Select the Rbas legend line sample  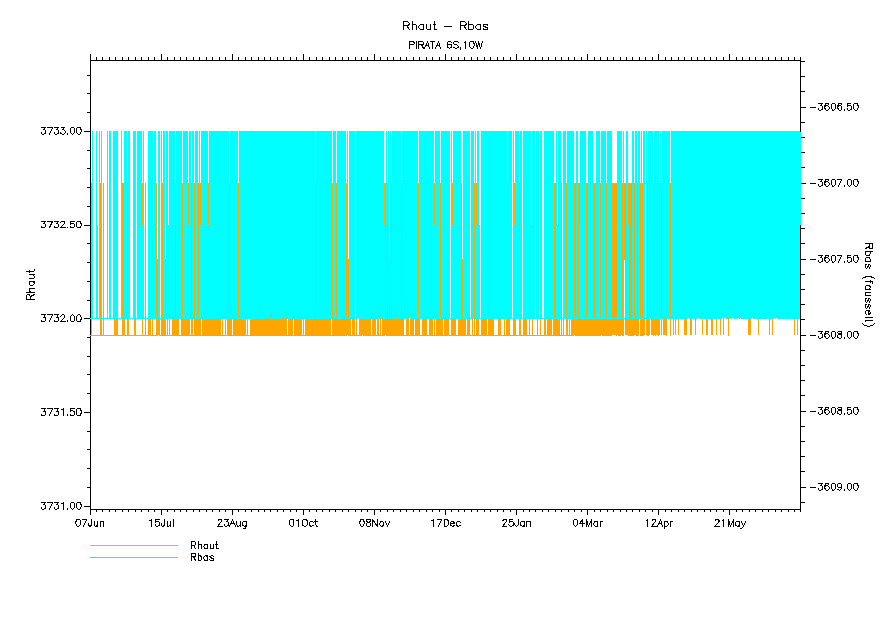133,557
